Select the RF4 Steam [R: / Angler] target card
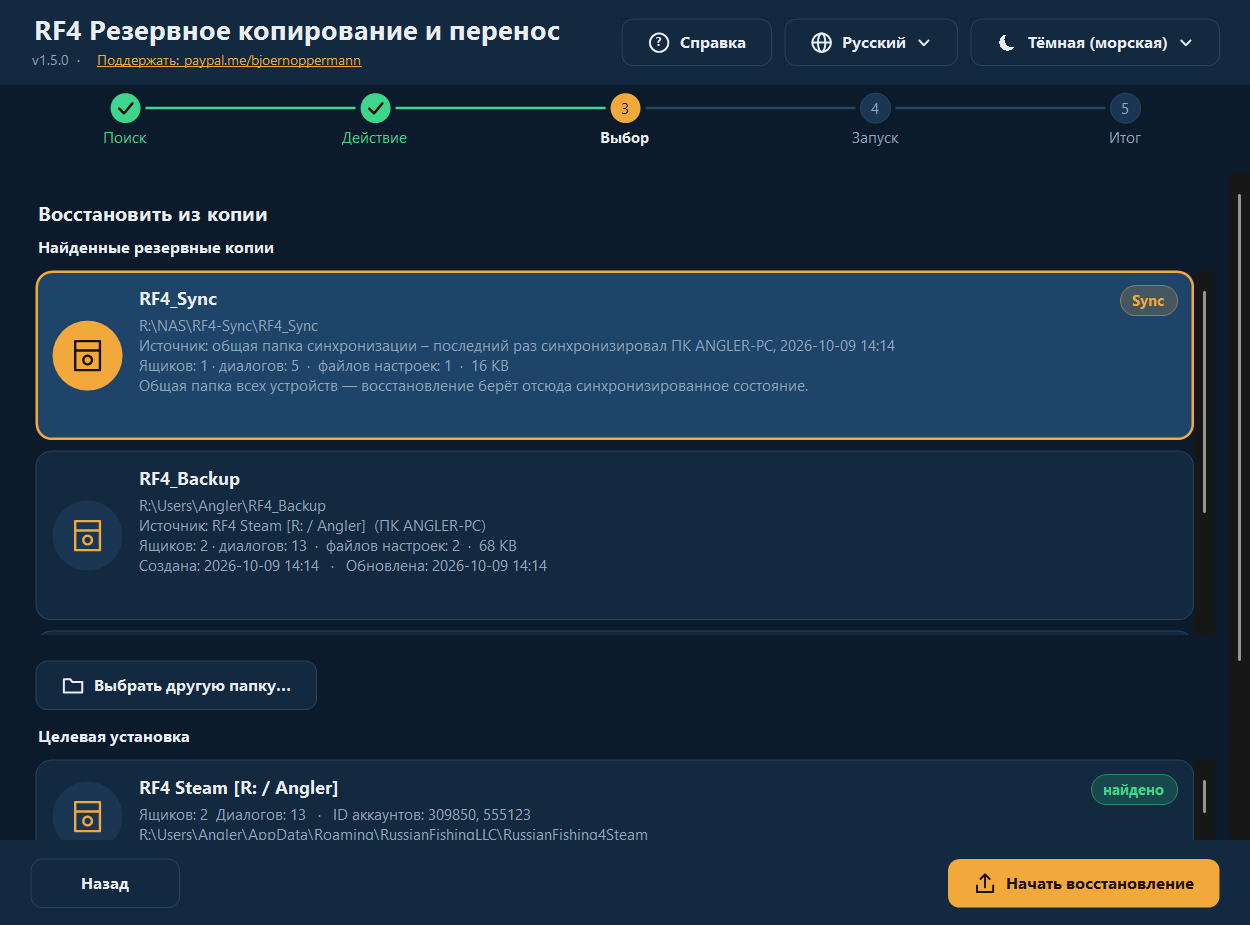This screenshot has height=925, width=1250. pos(615,801)
